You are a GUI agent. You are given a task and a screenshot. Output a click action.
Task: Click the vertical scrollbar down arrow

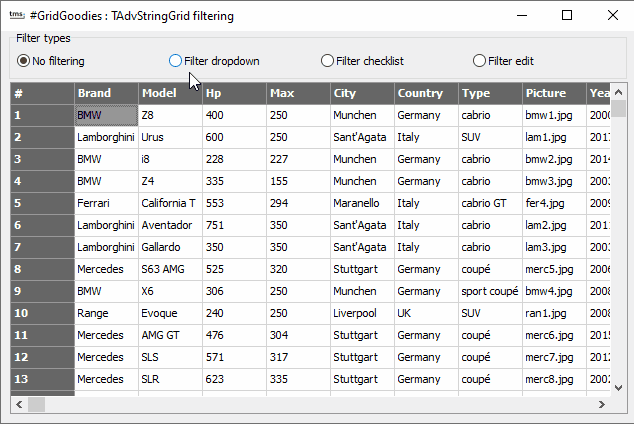pos(618,388)
